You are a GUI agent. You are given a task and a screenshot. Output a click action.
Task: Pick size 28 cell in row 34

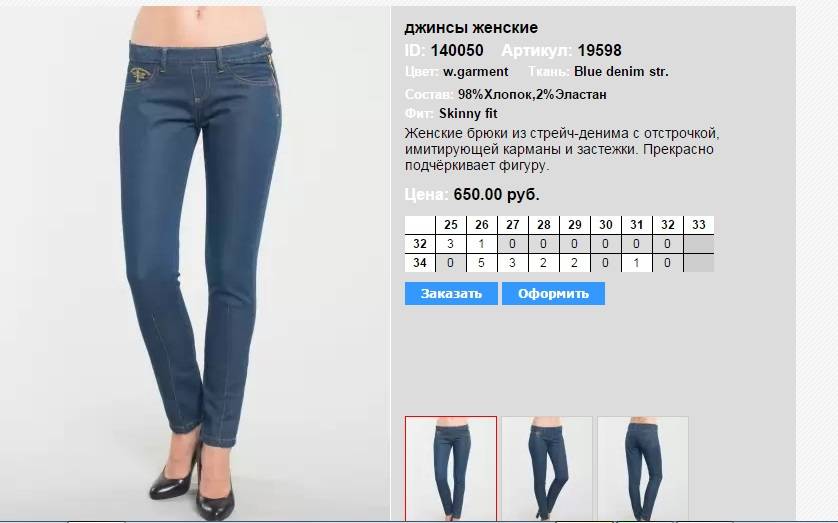click(544, 263)
